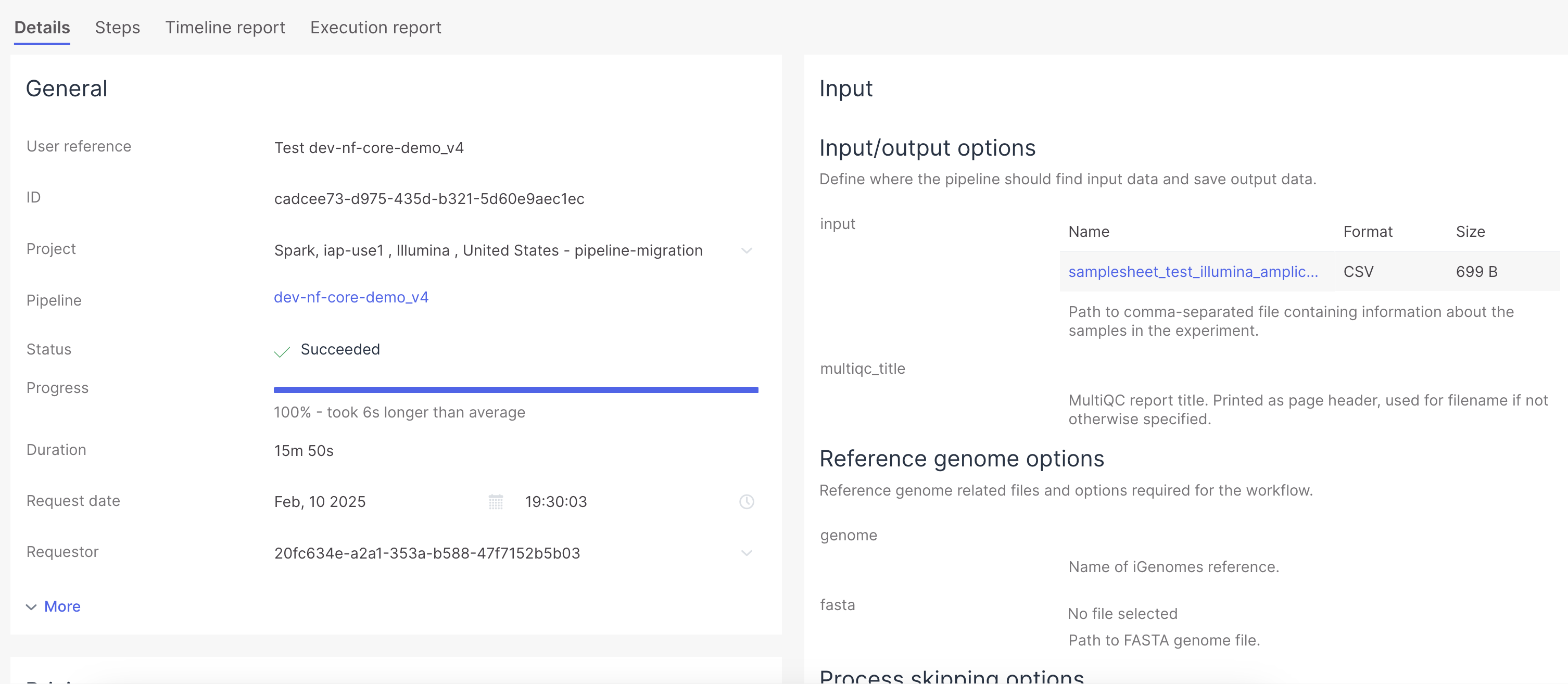This screenshot has width=1568, height=684.
Task: Click the run ID value text
Action: [x=429, y=199]
